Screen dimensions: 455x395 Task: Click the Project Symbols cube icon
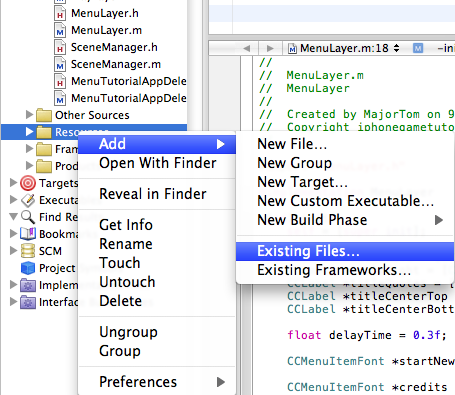28,268
